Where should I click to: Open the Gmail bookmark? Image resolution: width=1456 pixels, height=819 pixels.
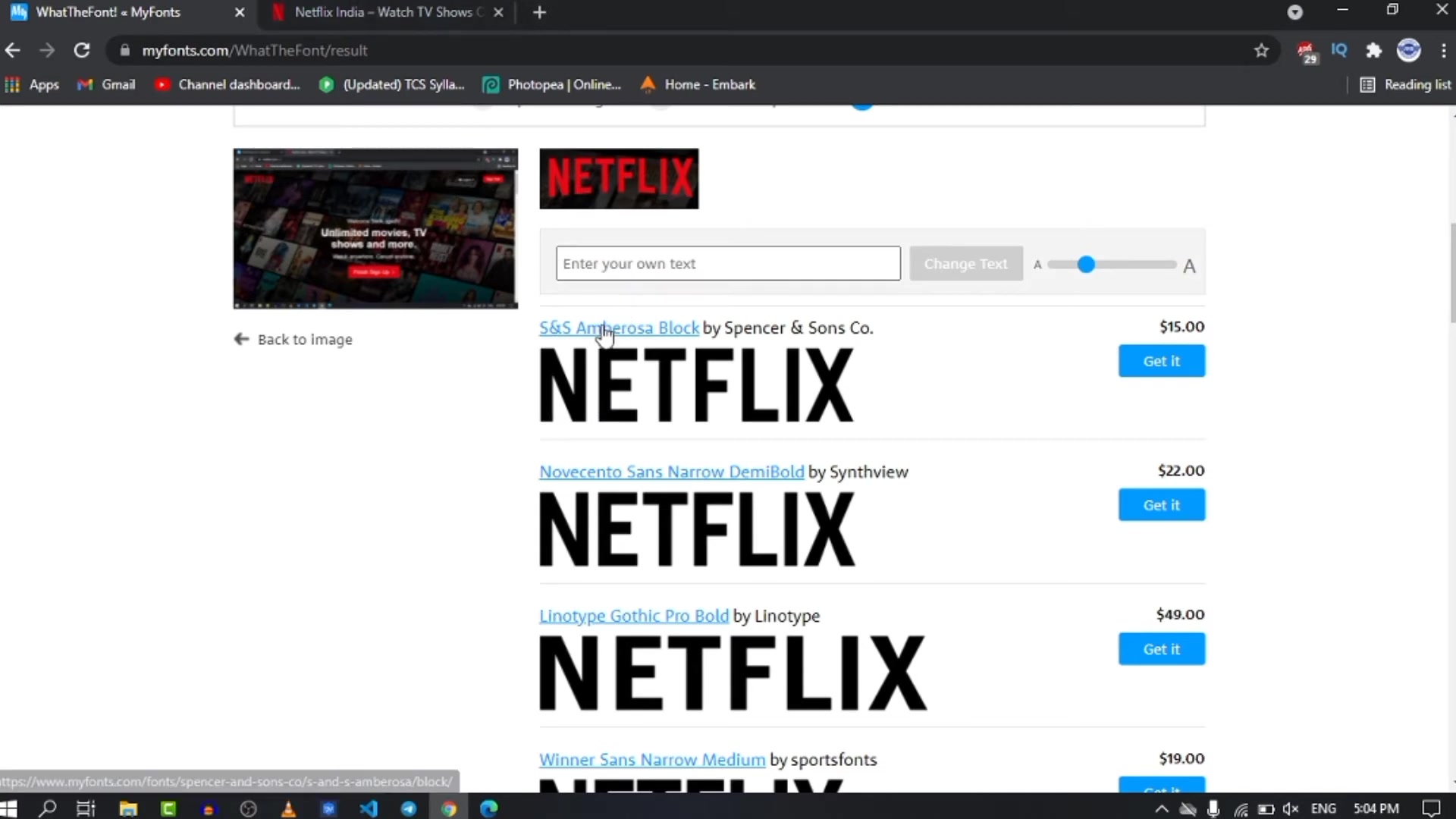click(x=107, y=85)
